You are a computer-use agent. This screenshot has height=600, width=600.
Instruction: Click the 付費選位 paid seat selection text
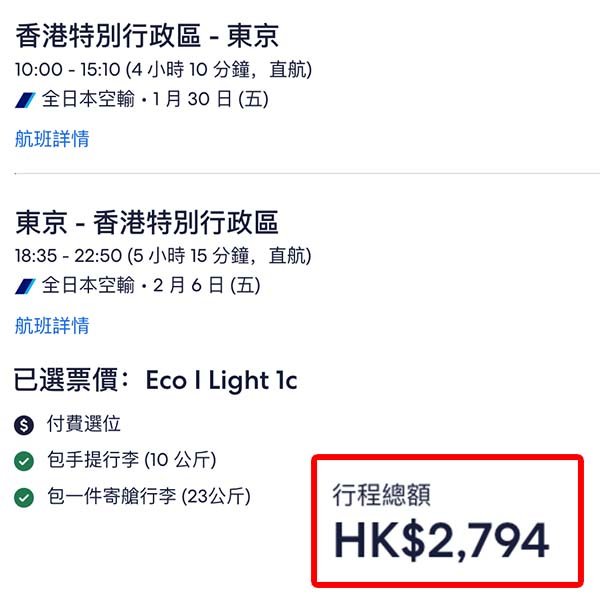84,425
